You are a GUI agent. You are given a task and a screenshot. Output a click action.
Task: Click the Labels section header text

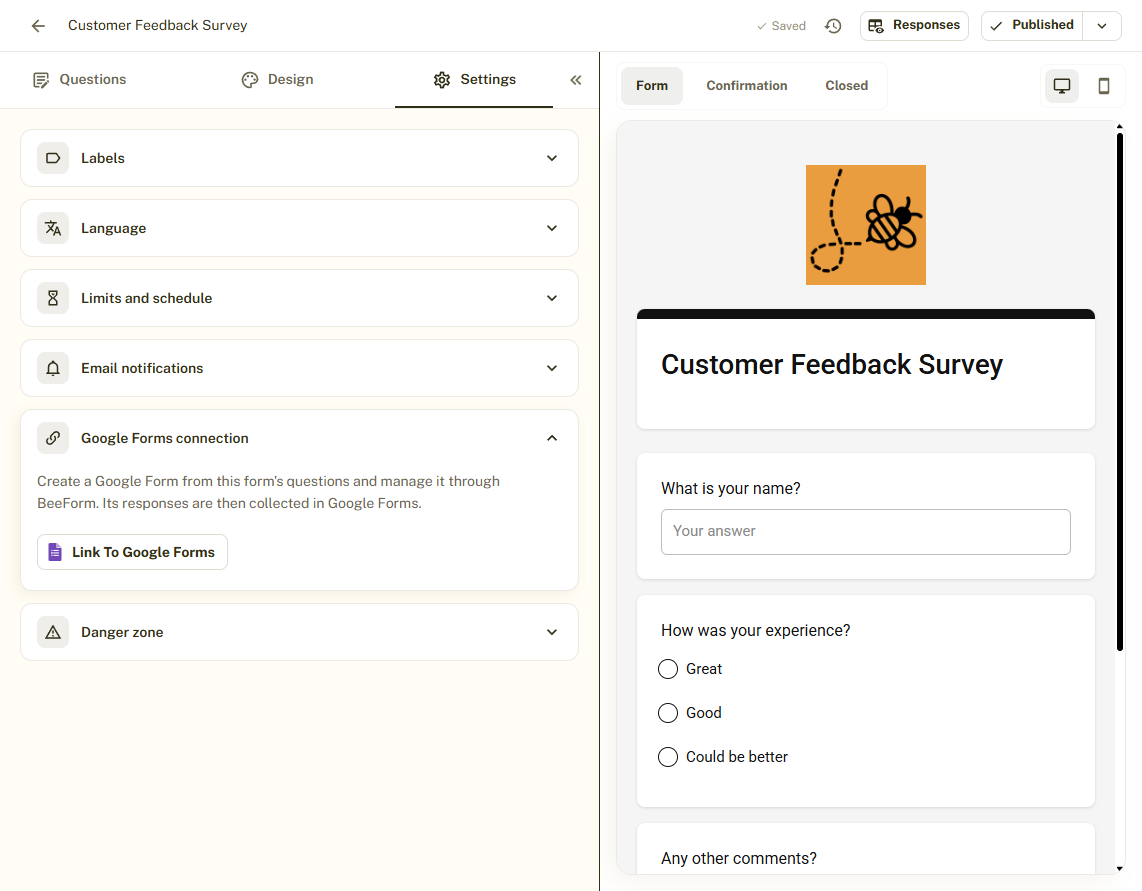(x=103, y=158)
